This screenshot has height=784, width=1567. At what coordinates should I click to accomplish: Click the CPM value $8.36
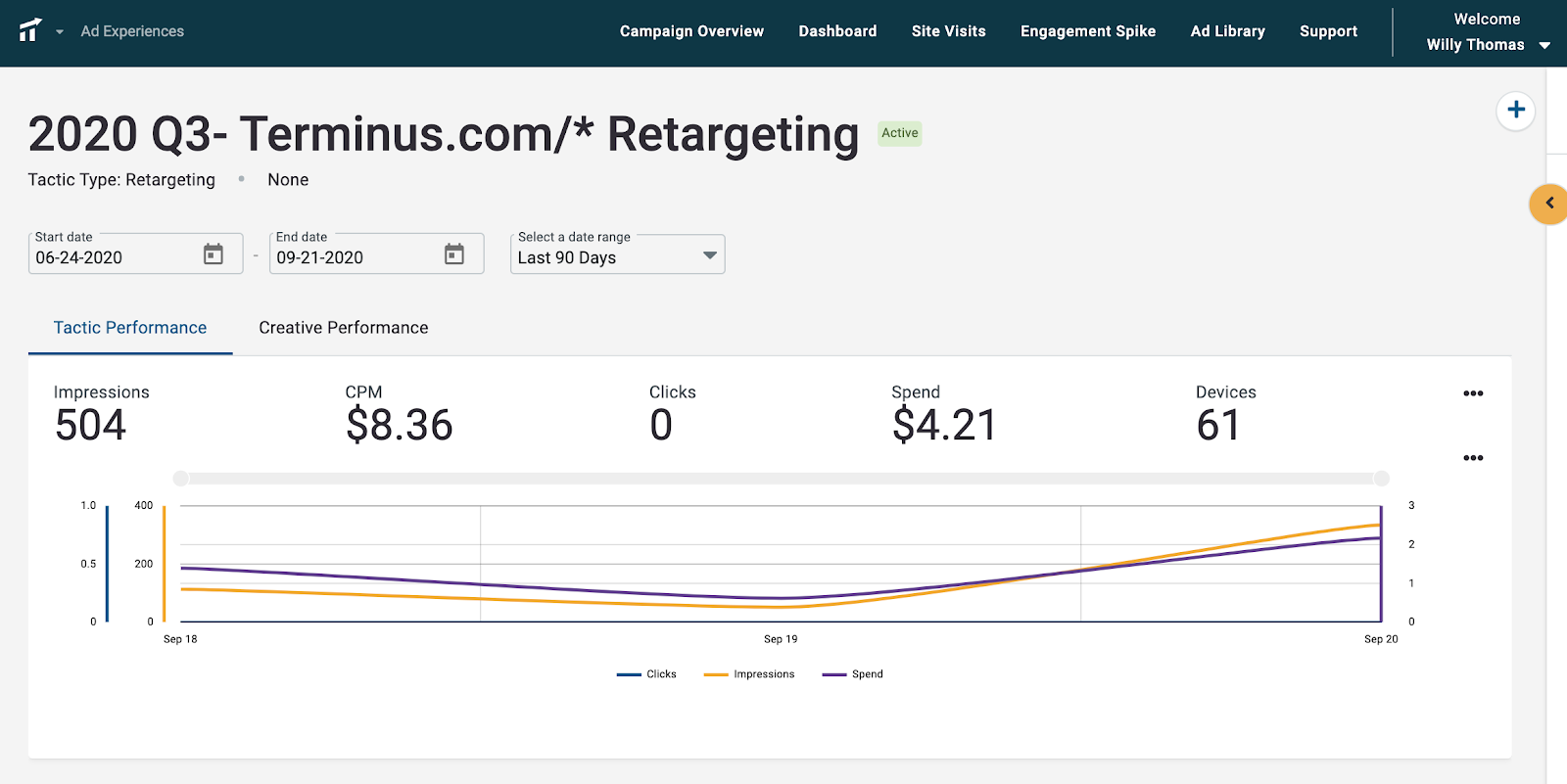[x=399, y=426]
